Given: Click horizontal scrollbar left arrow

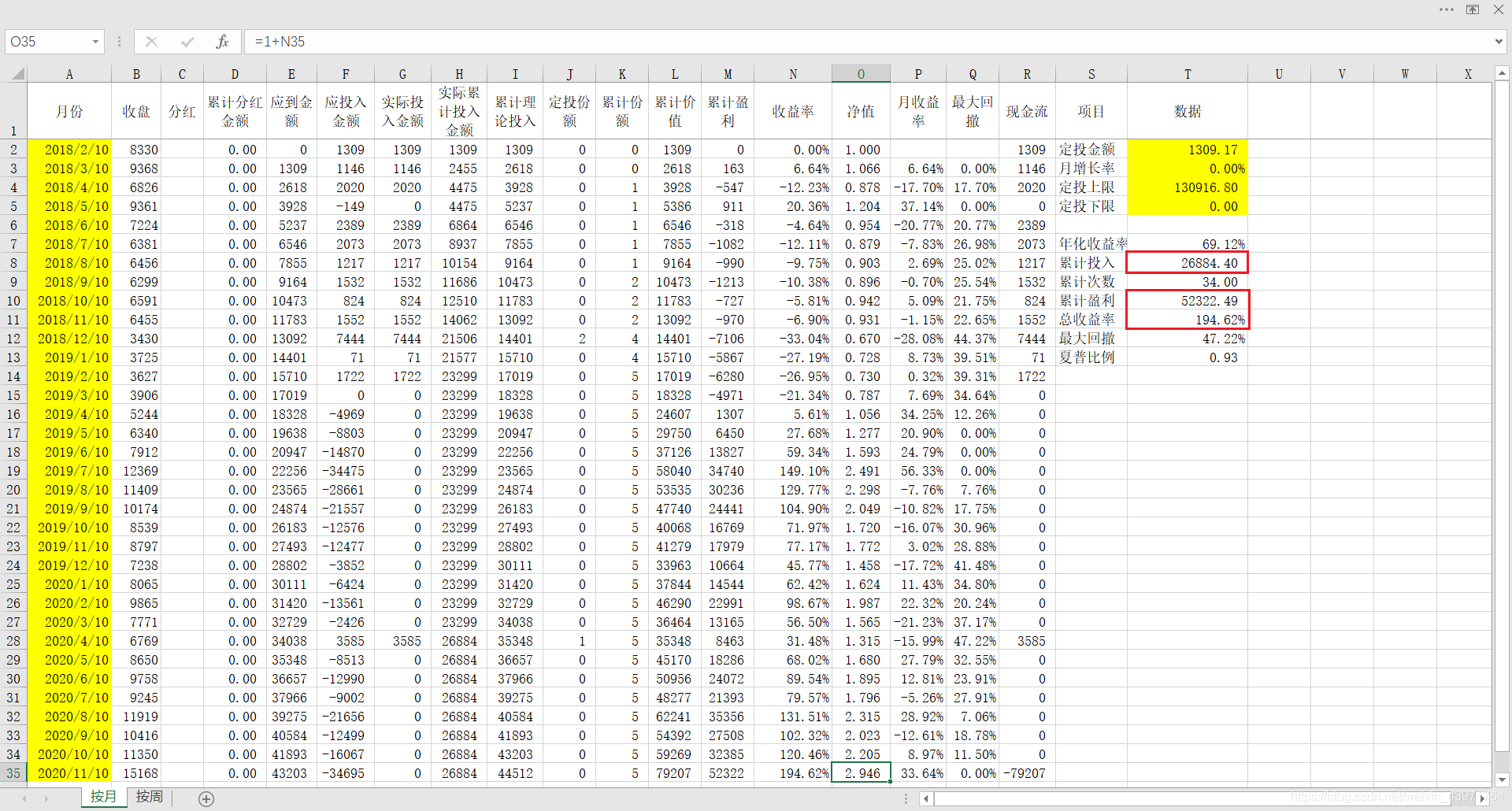Looking at the screenshot, I should [926, 799].
